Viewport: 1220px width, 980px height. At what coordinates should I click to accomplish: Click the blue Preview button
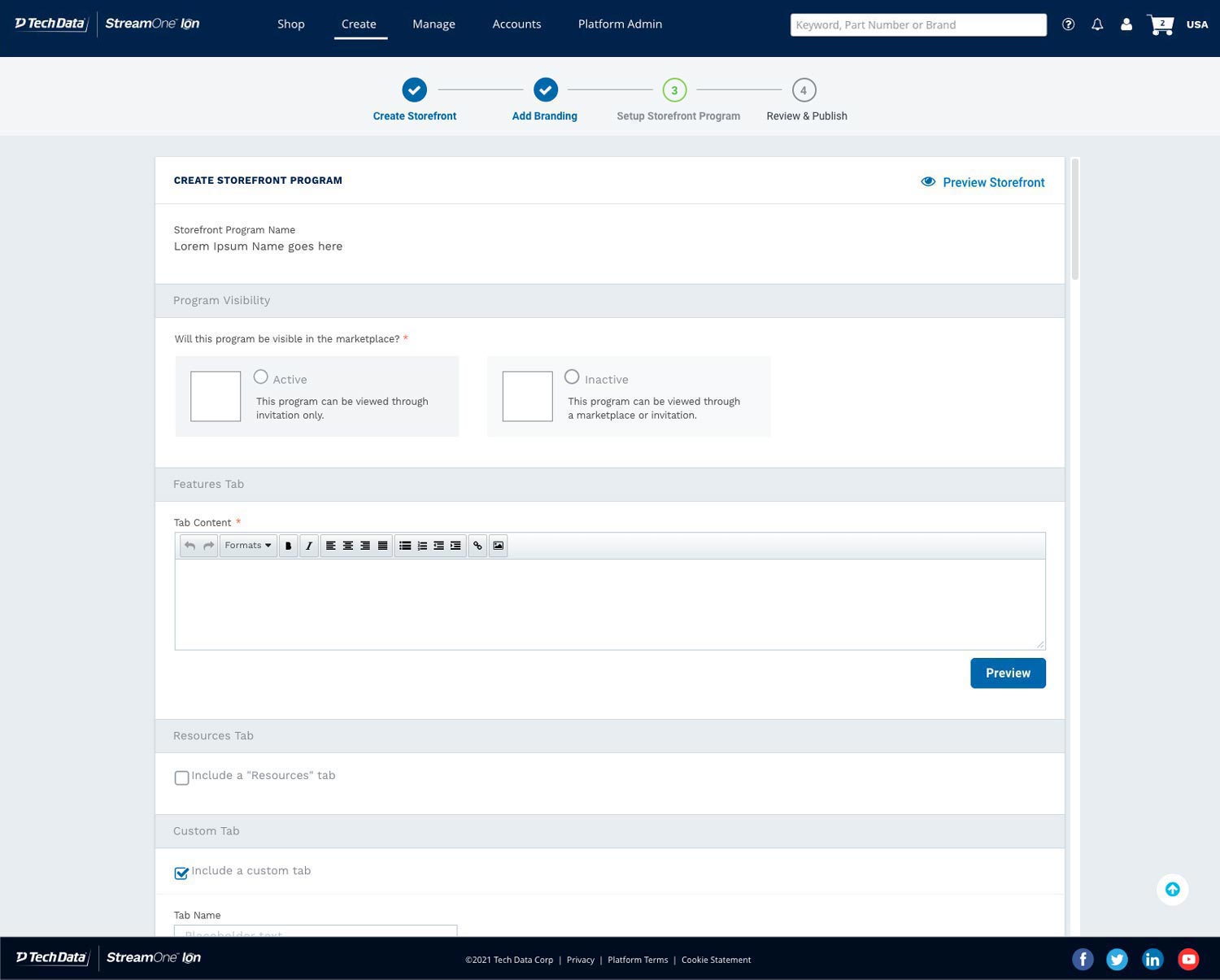(1008, 673)
